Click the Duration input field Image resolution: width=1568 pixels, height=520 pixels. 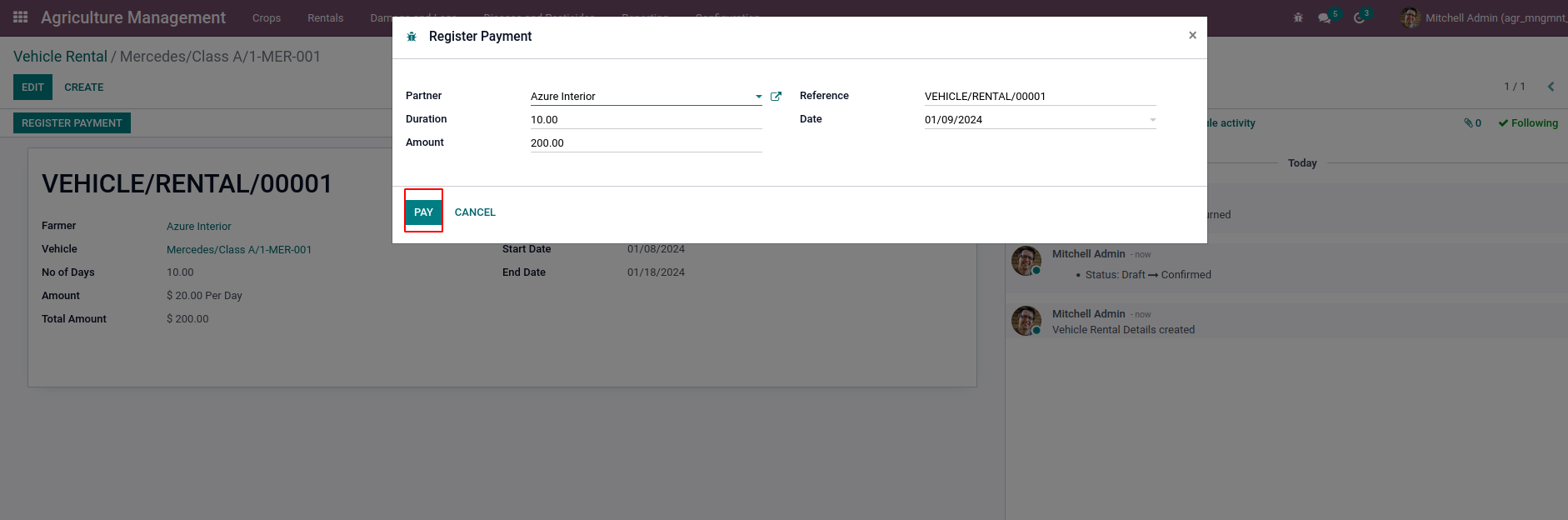point(646,120)
